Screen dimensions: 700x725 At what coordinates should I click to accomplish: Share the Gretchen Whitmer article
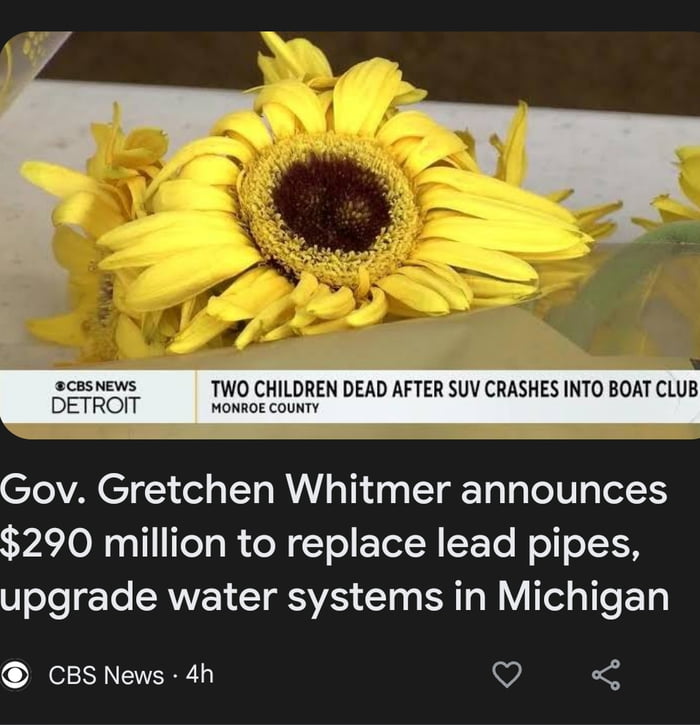606,675
